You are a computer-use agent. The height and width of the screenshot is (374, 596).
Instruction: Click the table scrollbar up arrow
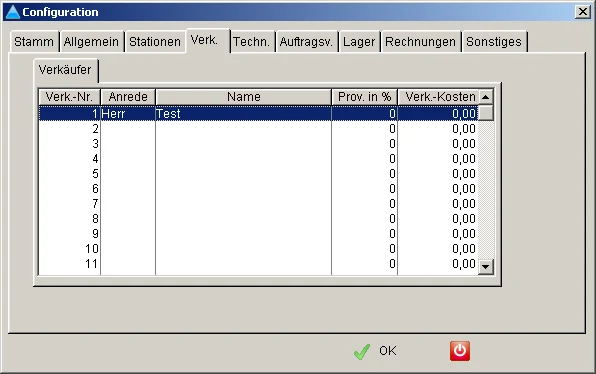click(x=485, y=97)
